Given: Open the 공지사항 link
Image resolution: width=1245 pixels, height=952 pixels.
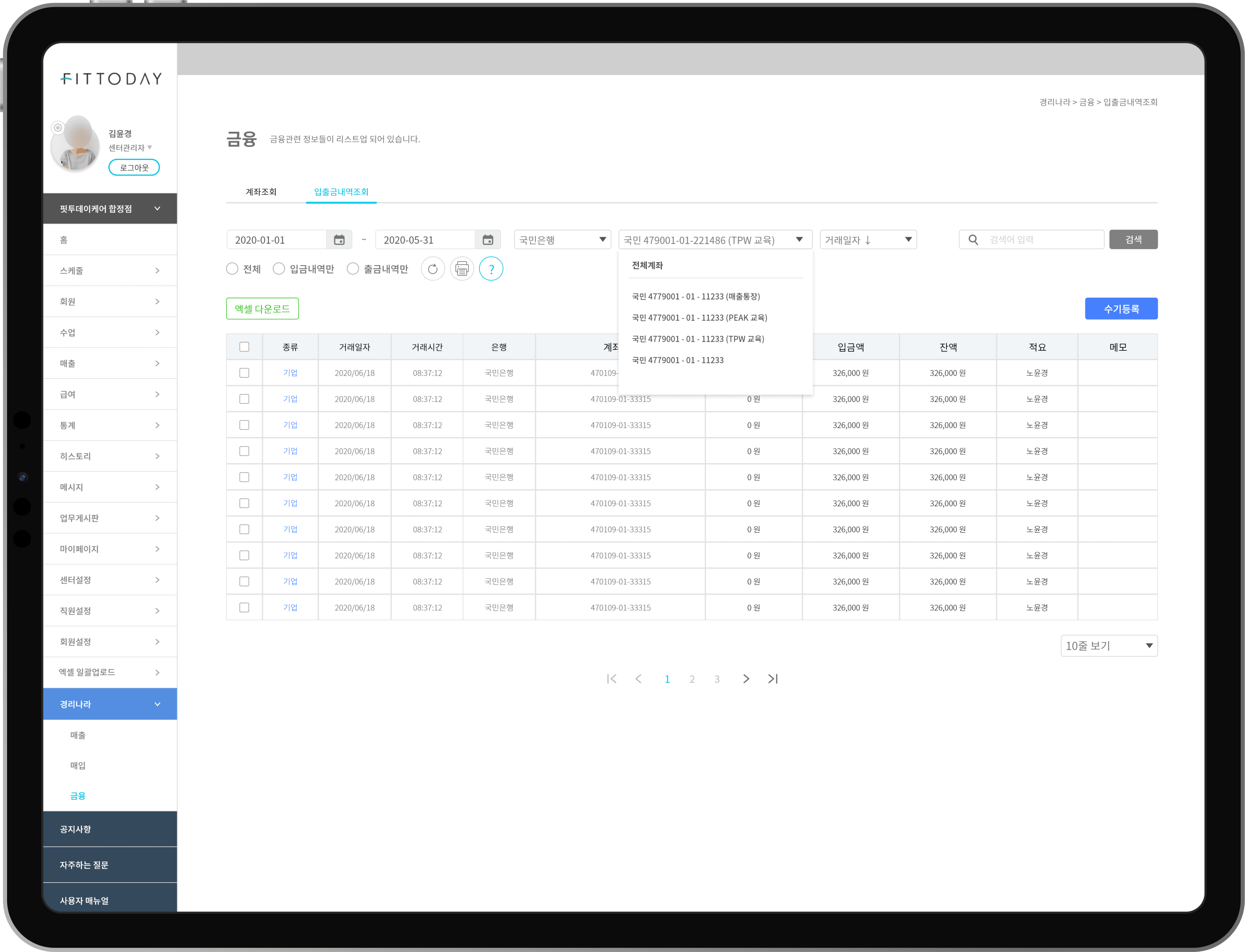Looking at the screenshot, I should [110, 829].
